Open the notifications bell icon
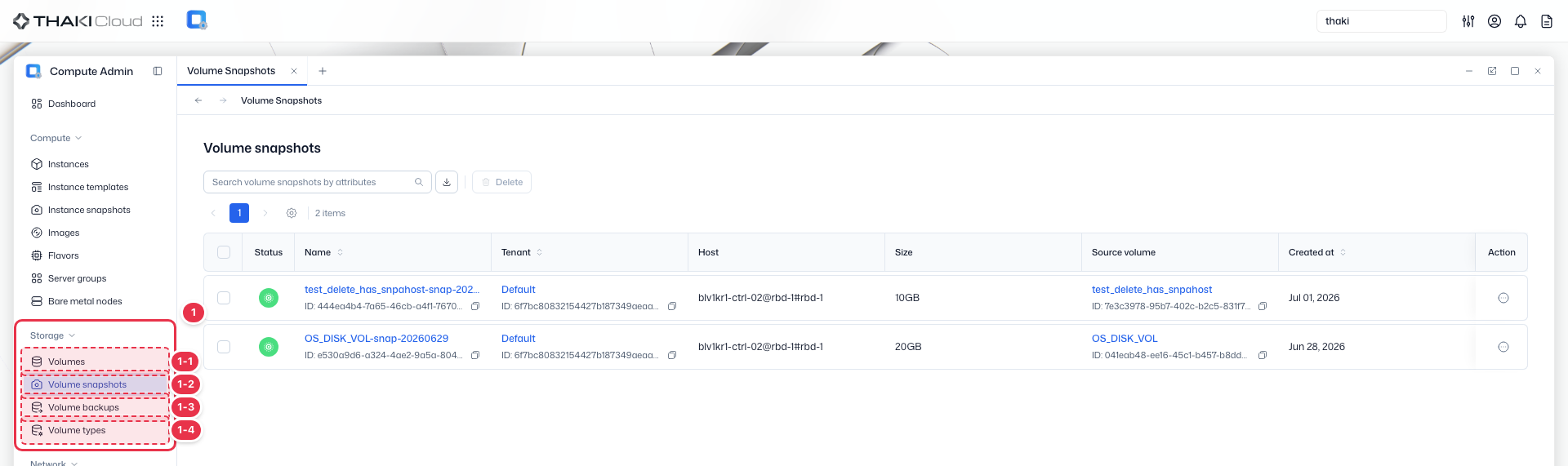 (1521, 21)
